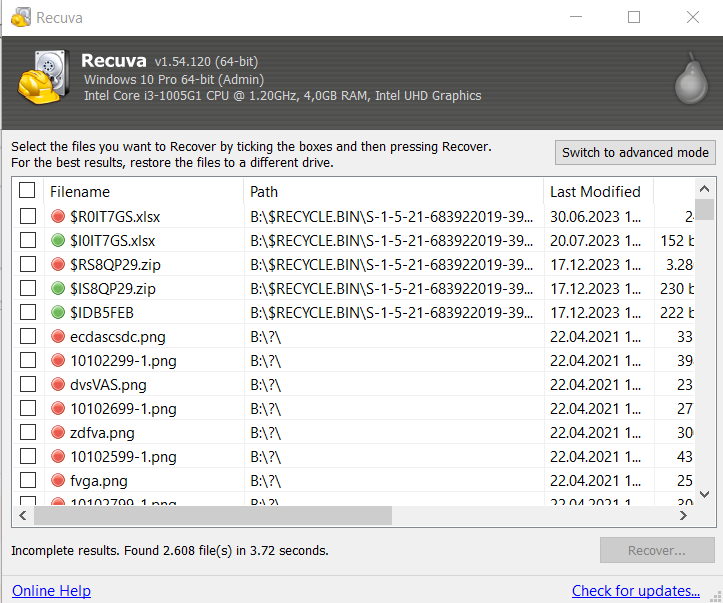Click the horizontal scrollbar thumb
Image resolution: width=723 pixels, height=603 pixels.
pos(213,515)
